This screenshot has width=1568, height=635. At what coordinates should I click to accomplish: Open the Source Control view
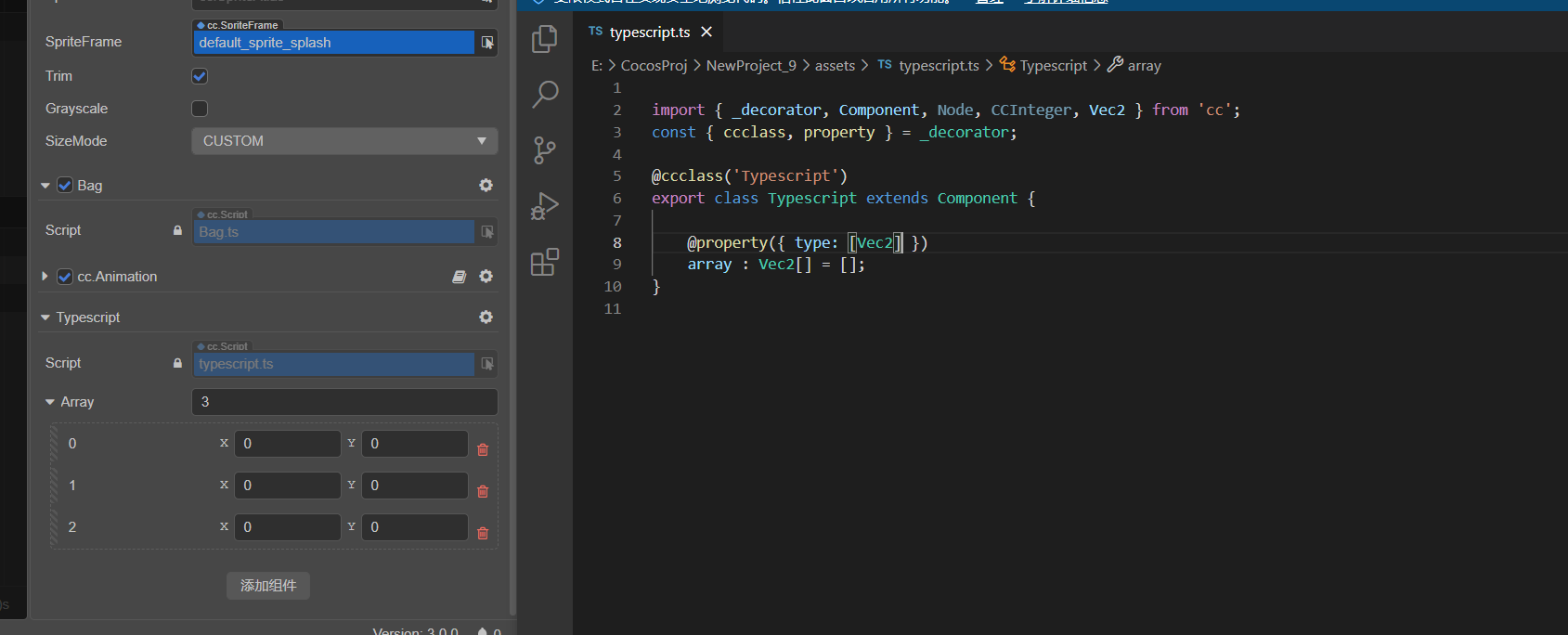click(x=545, y=149)
